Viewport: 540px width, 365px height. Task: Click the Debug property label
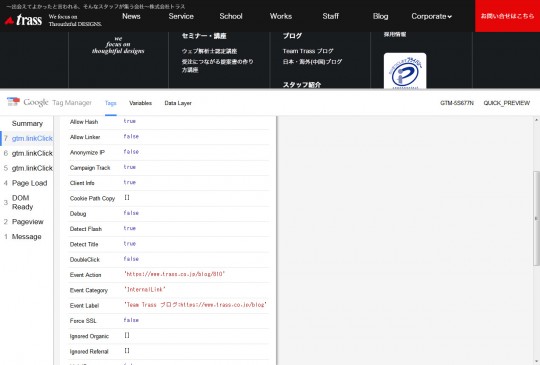[x=78, y=213]
